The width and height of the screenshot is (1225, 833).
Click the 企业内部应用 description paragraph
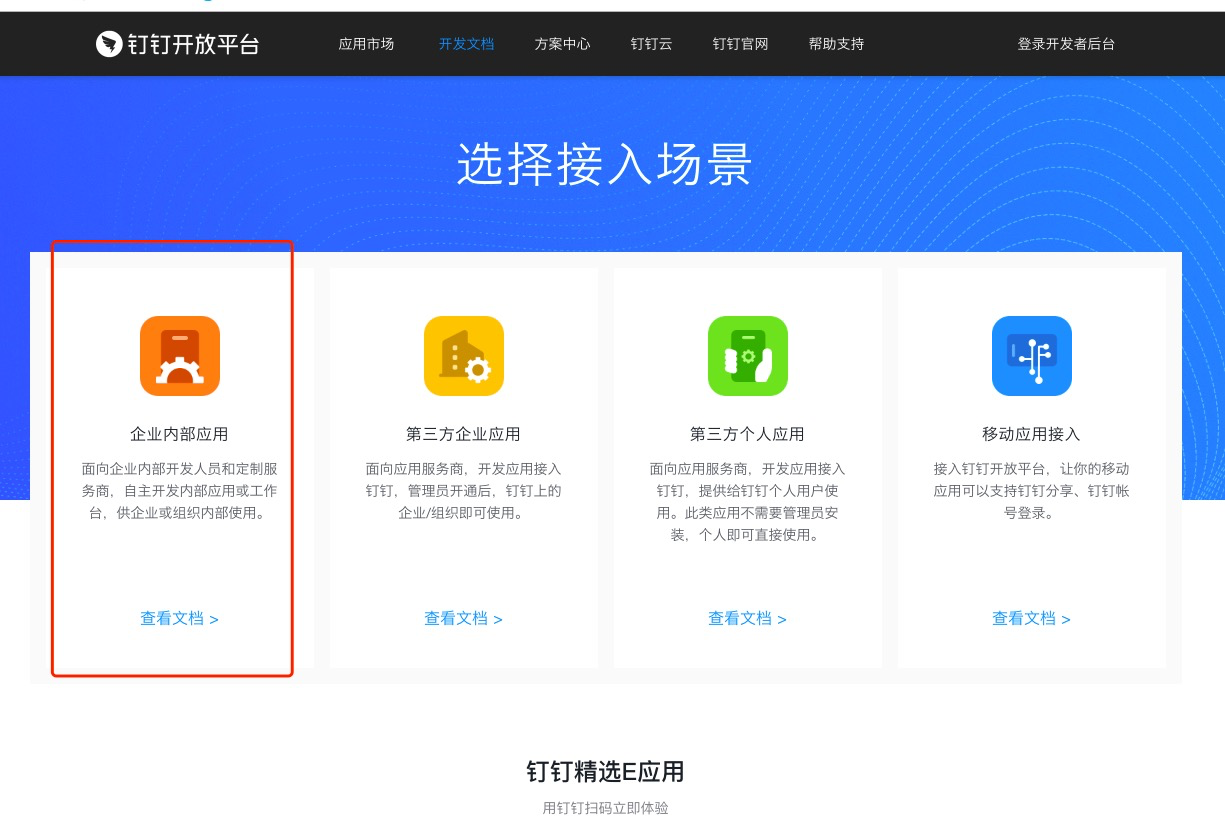point(180,491)
